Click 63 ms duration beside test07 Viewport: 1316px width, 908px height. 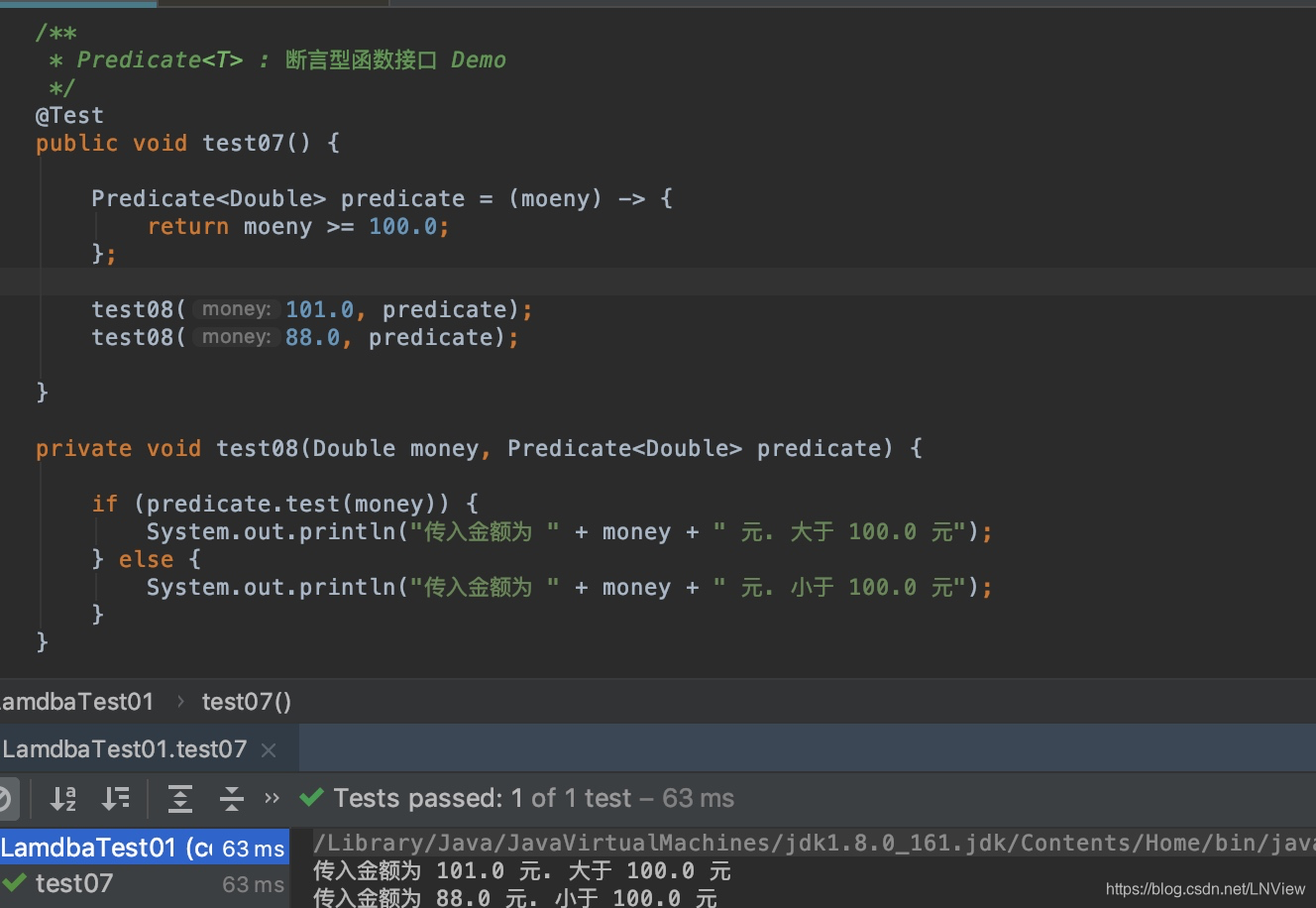253,883
